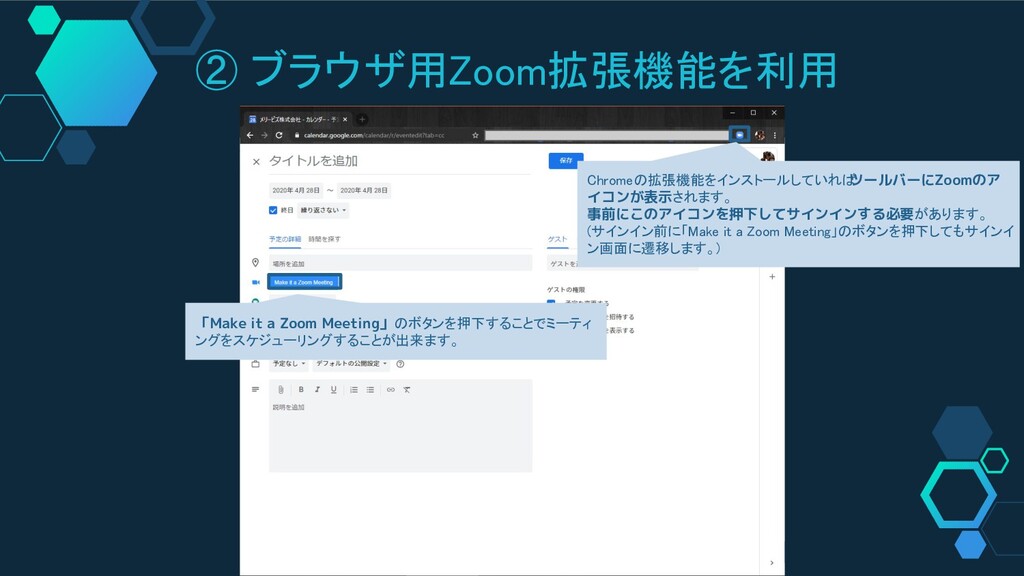Toggle italic formatting in description

point(317,389)
